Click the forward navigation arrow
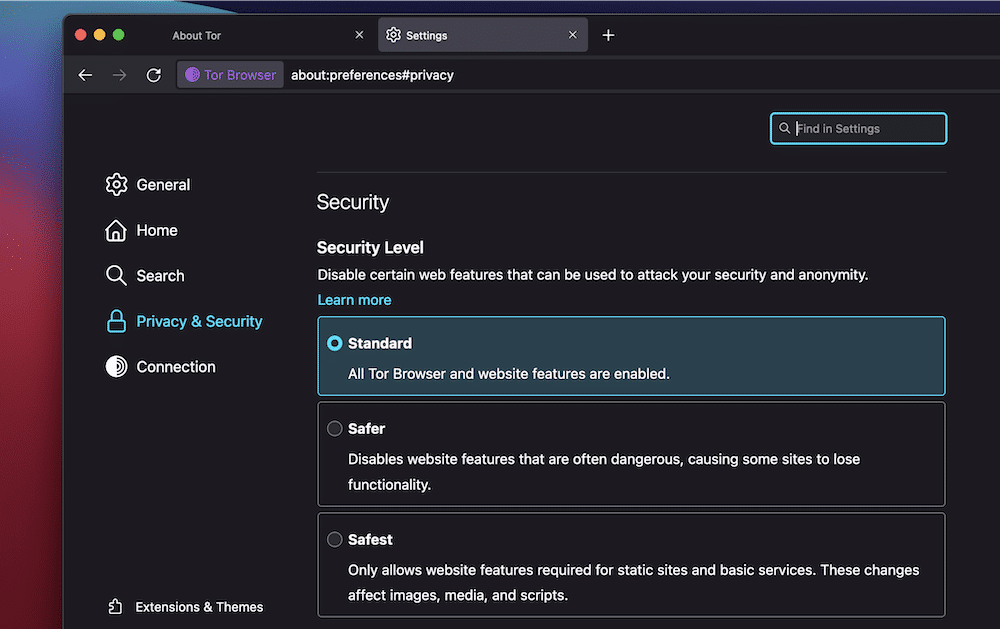This screenshot has height=629, width=1000. click(119, 74)
